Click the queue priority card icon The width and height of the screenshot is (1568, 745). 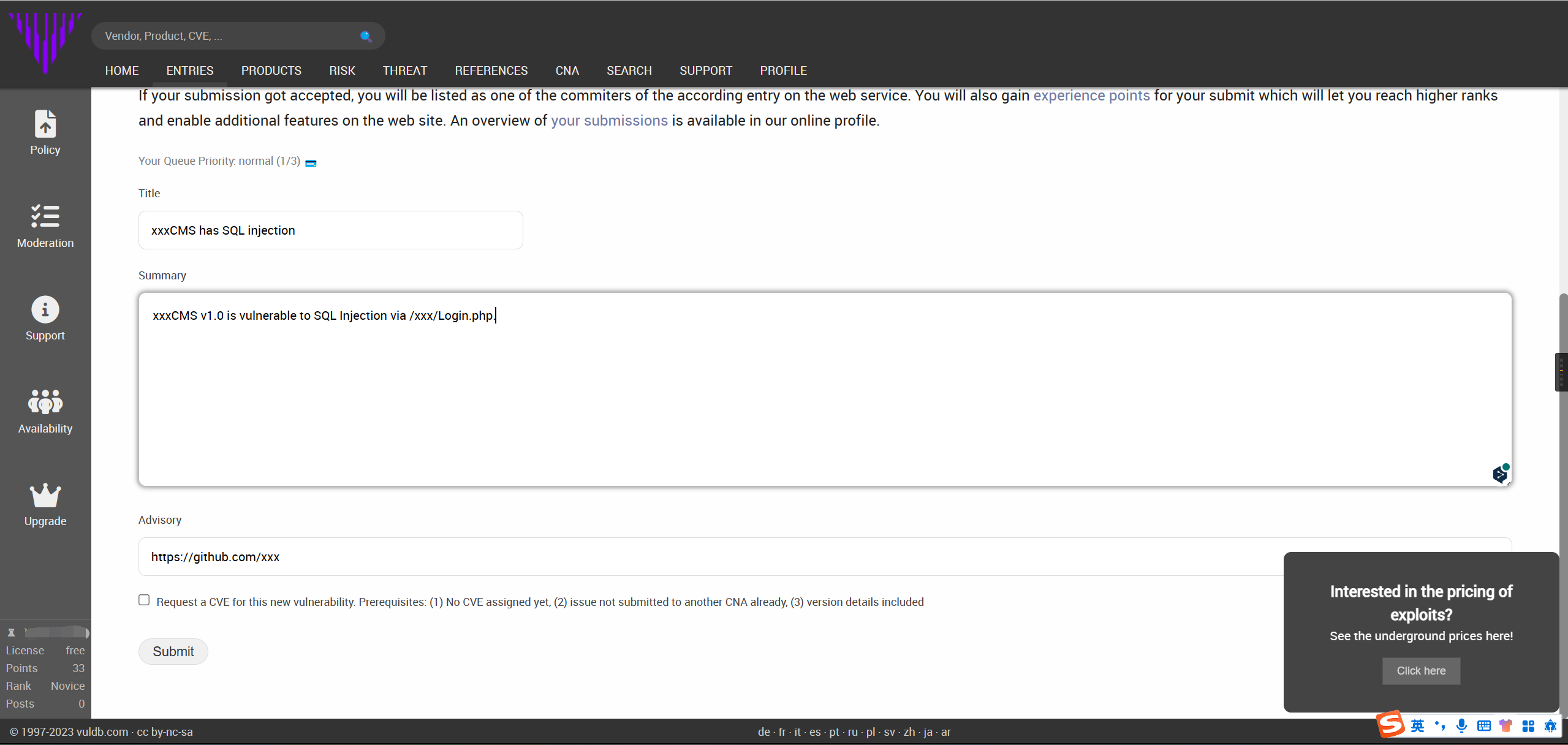pos(311,163)
